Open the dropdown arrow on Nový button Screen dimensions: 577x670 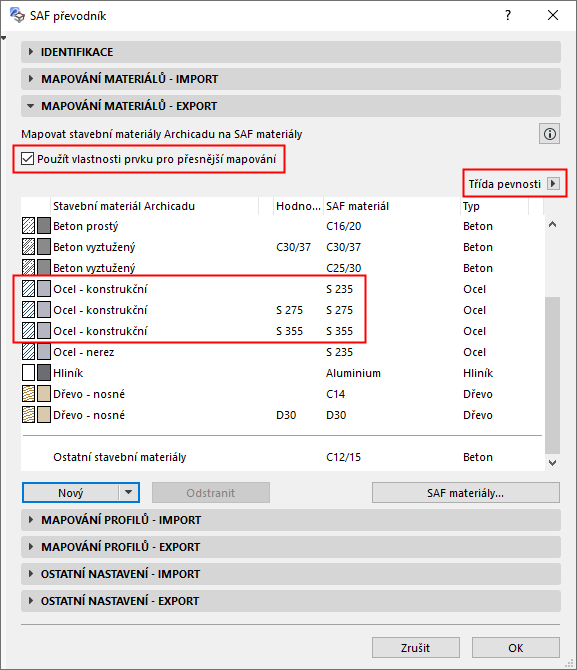[x=129, y=493]
